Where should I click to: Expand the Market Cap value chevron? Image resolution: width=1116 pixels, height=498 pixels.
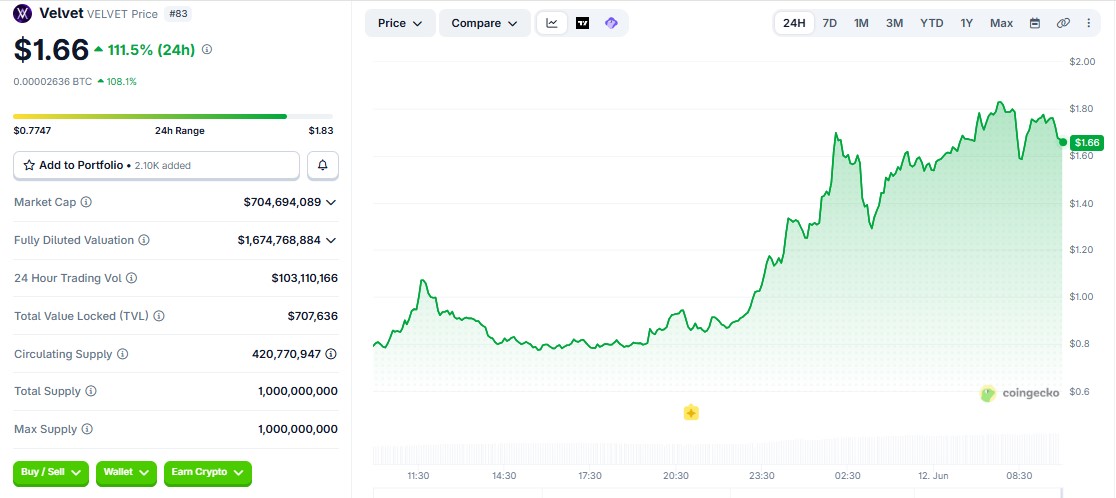[331, 202]
